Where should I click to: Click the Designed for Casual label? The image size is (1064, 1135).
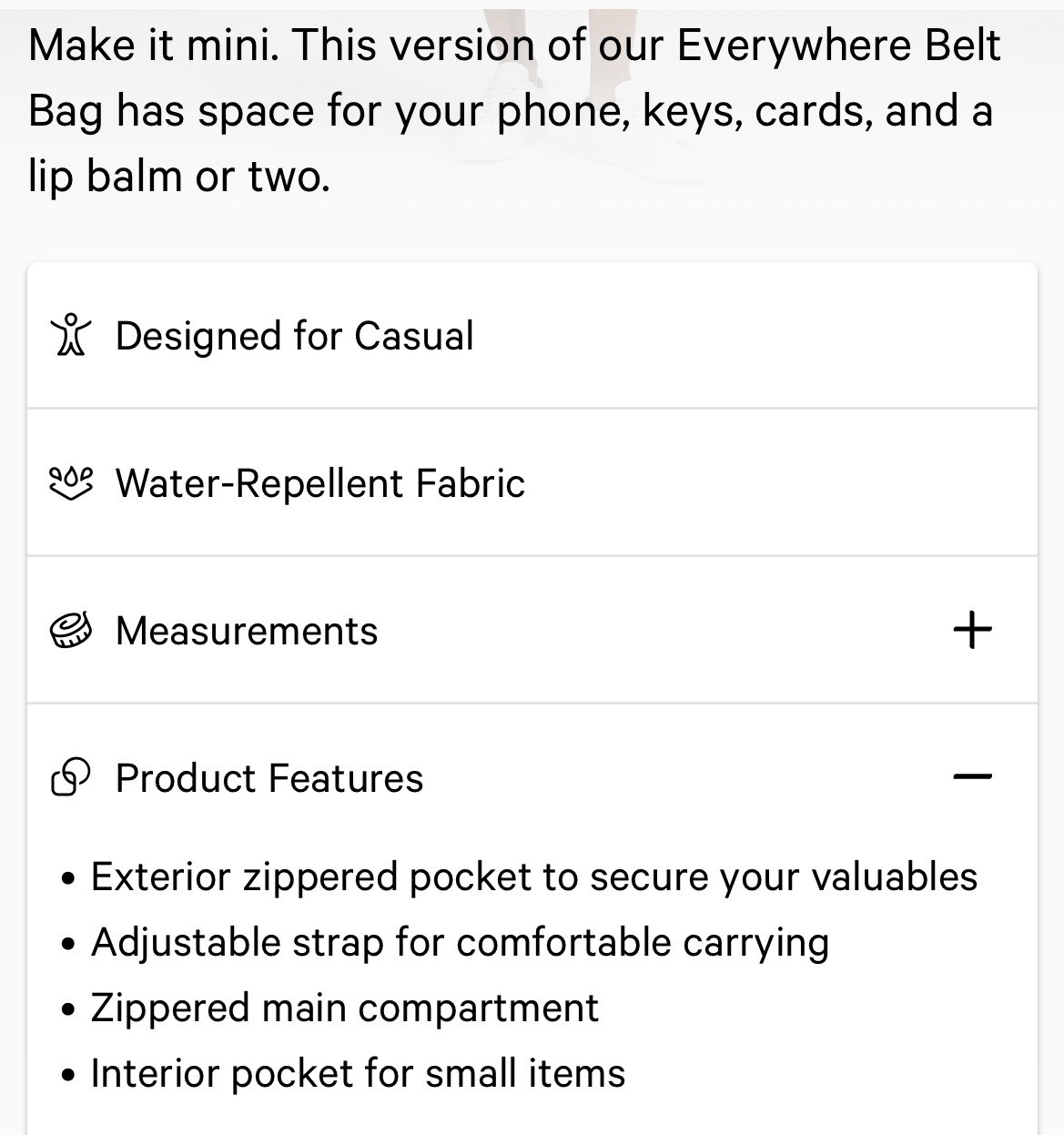[295, 336]
